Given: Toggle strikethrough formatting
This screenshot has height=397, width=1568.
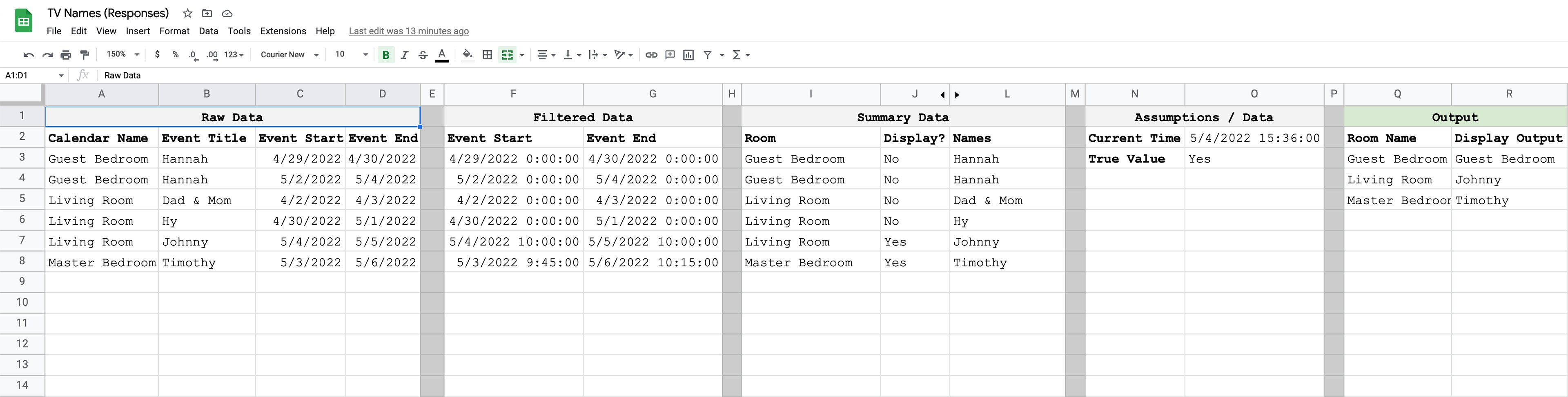Looking at the screenshot, I should pyautogui.click(x=423, y=55).
